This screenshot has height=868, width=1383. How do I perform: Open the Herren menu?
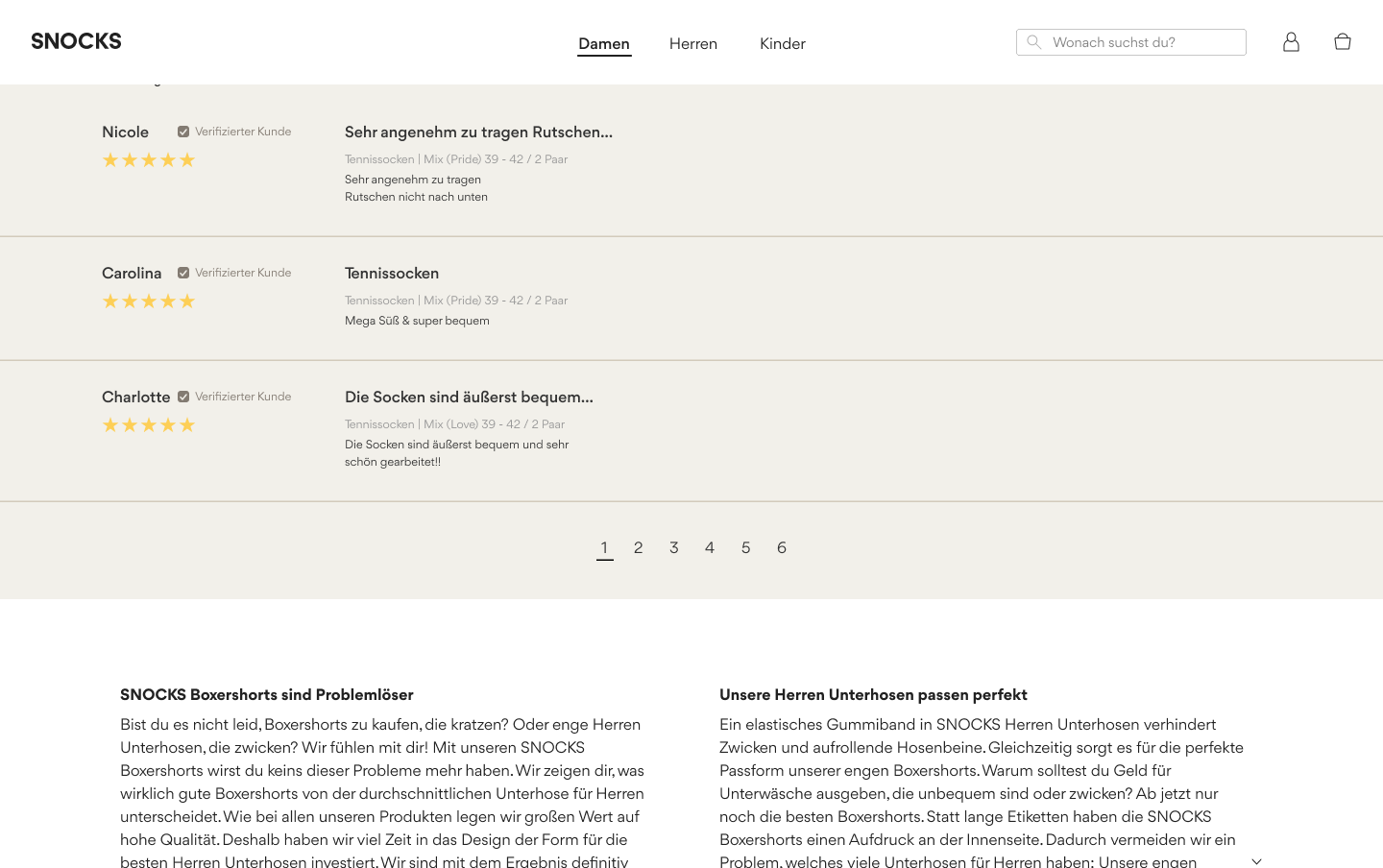tap(693, 43)
